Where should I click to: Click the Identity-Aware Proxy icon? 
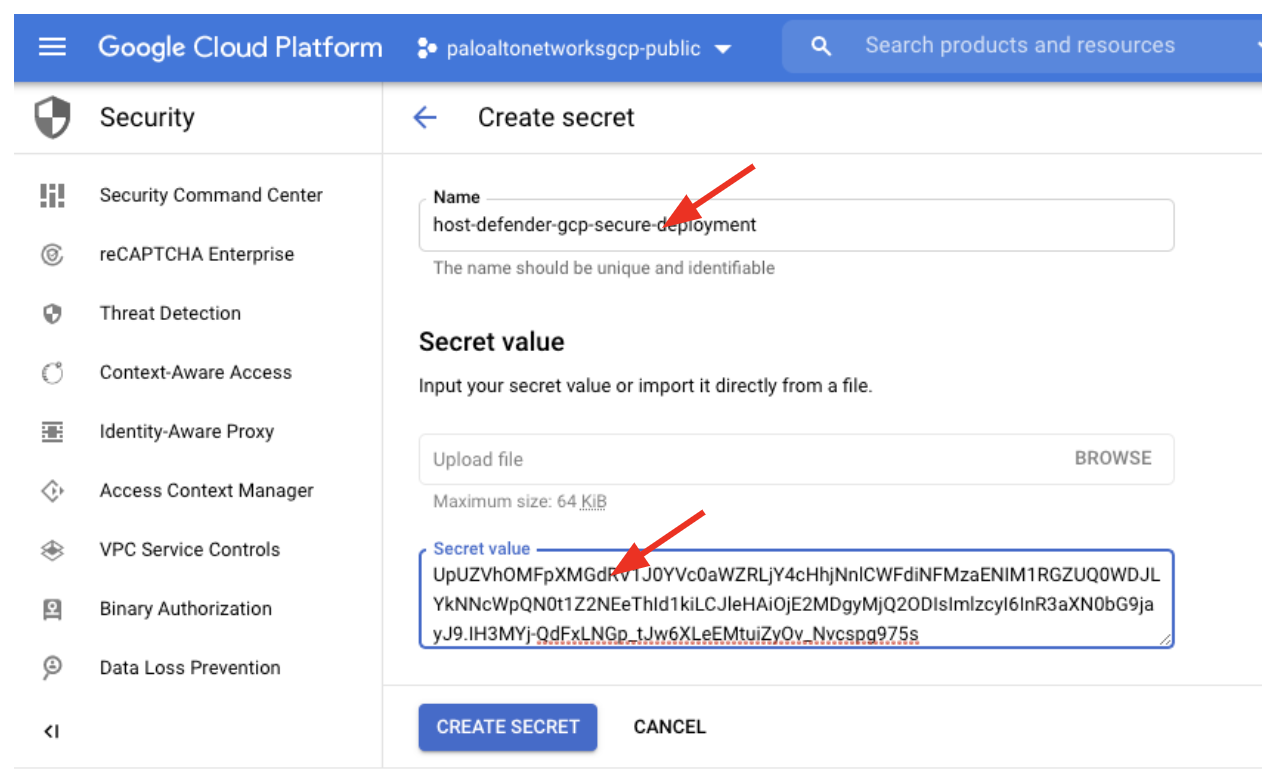(52, 432)
